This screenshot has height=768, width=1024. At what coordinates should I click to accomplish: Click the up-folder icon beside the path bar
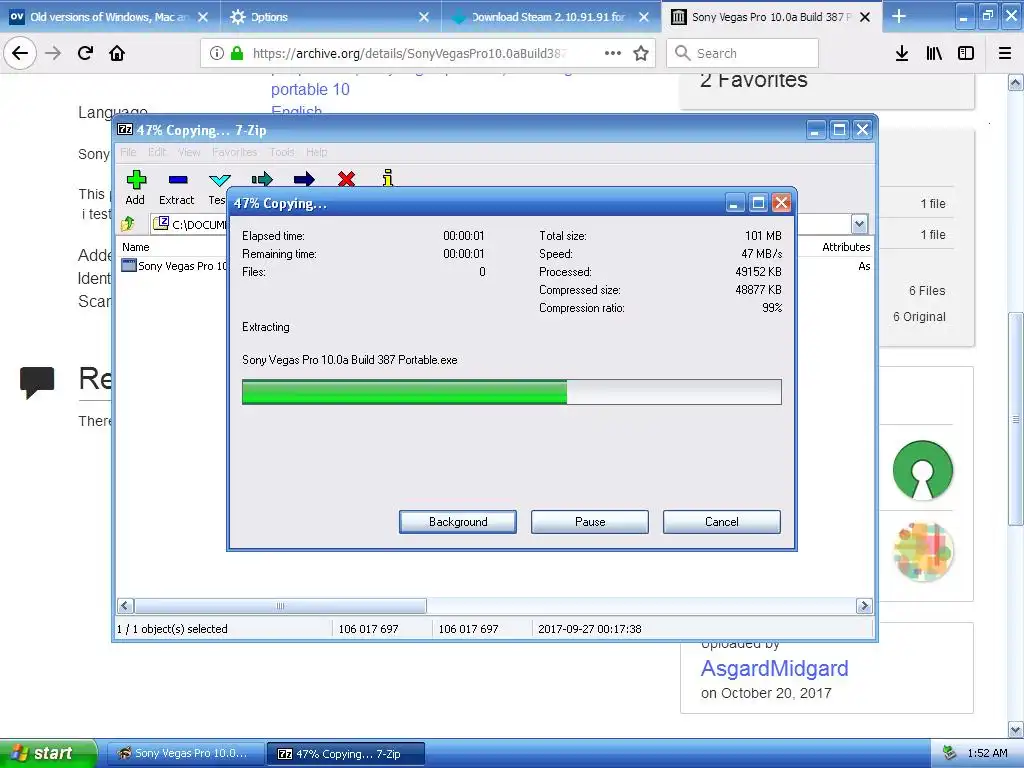127,224
